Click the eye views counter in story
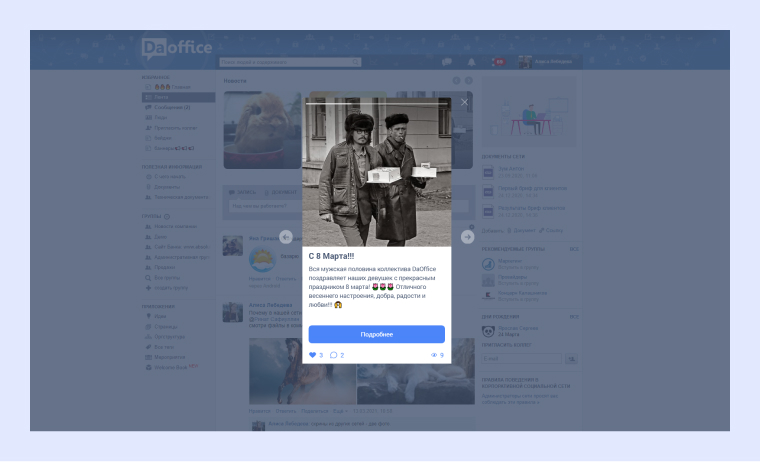Viewport: 760px width, 462px height. coord(437,355)
